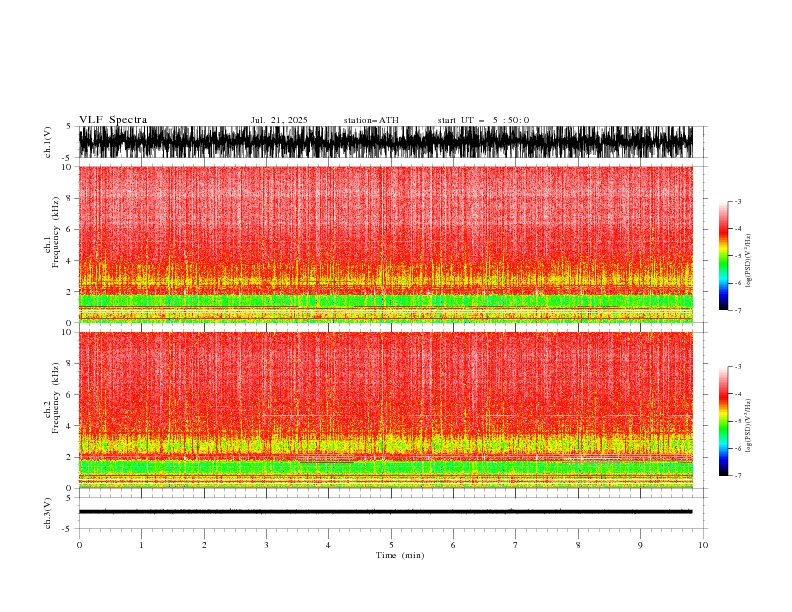The width and height of the screenshot is (792, 612).
Task: Click time axis tick label "10"
Action: tap(703, 545)
